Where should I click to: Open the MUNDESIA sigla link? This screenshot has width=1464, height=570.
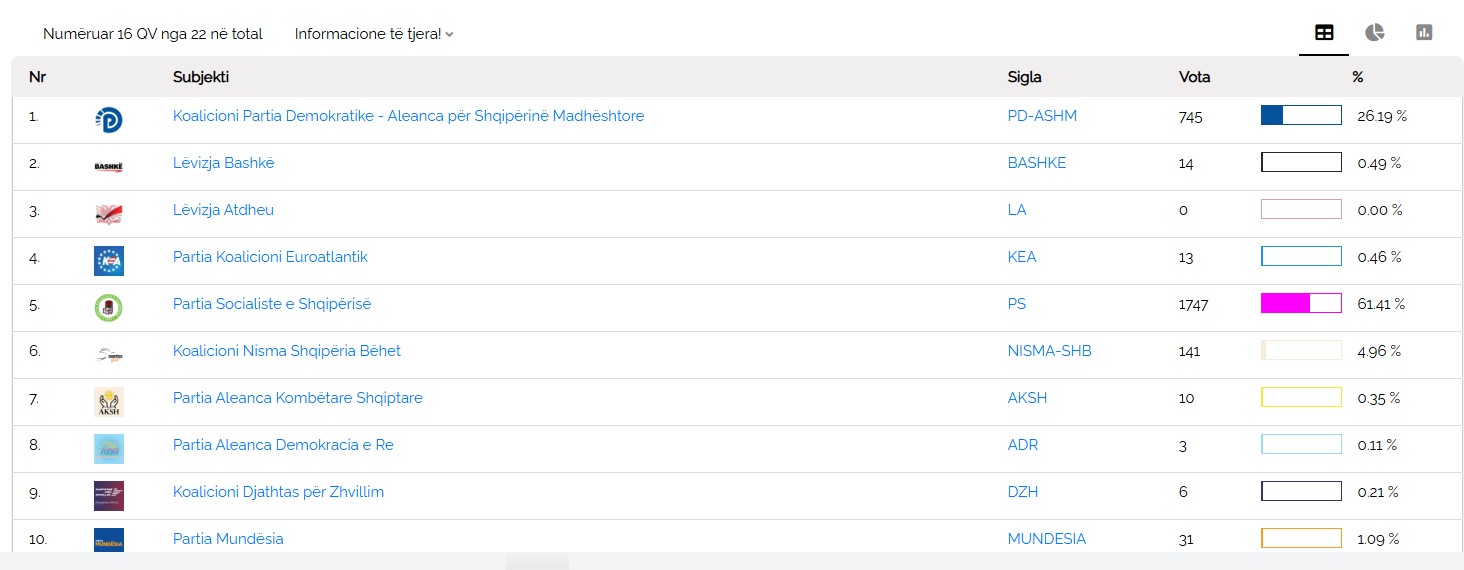pyautogui.click(x=1046, y=539)
